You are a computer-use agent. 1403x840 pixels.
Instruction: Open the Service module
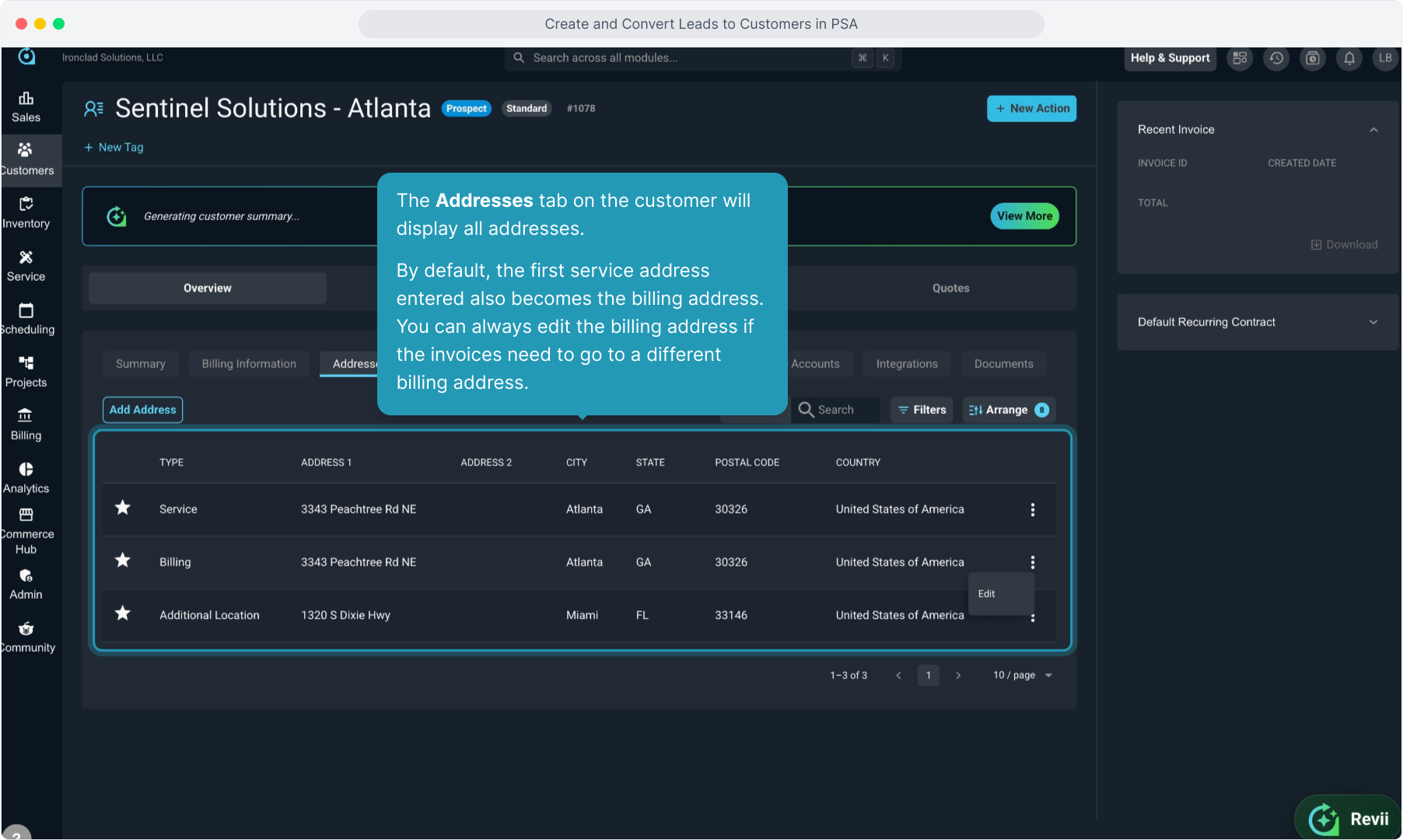pyautogui.click(x=26, y=266)
